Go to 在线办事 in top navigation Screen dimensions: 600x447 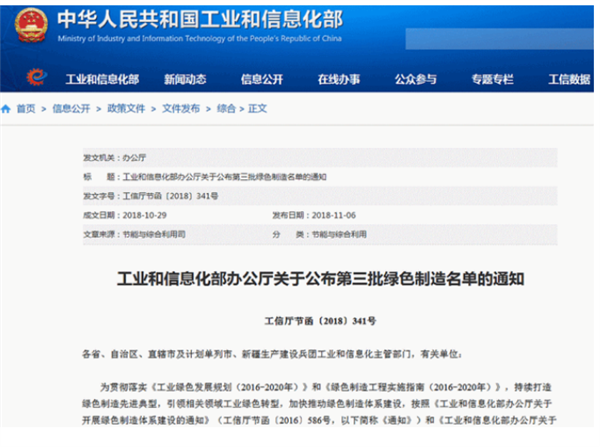pos(338,79)
